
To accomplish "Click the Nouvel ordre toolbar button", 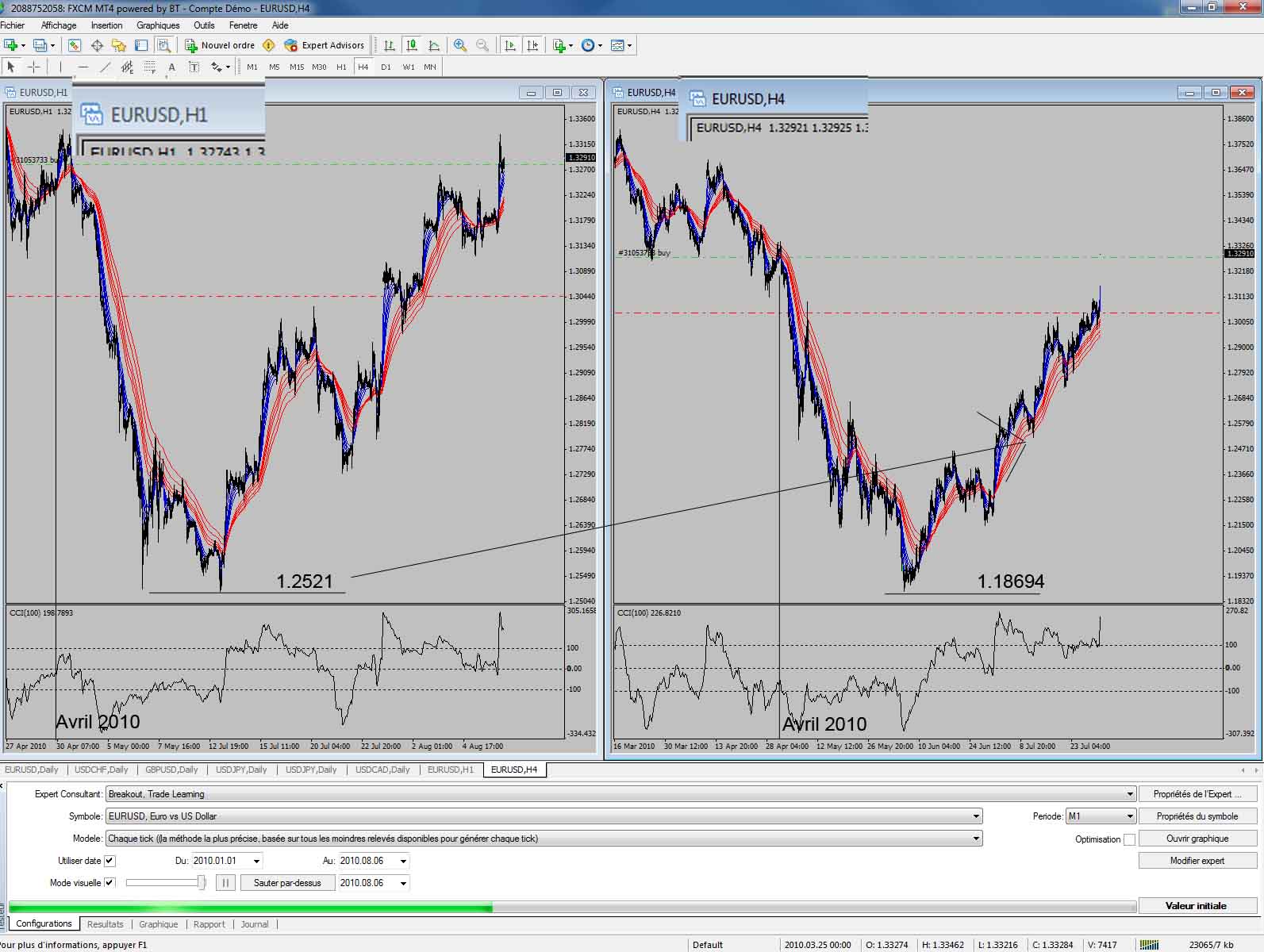I will tap(220, 45).
